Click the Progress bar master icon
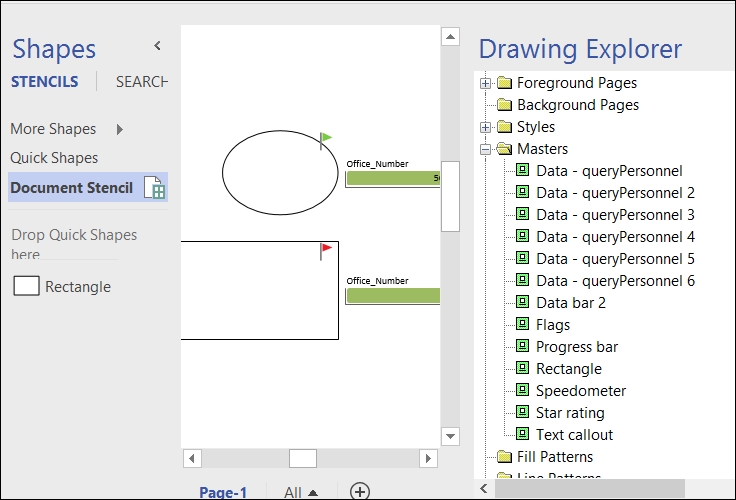 [522, 347]
